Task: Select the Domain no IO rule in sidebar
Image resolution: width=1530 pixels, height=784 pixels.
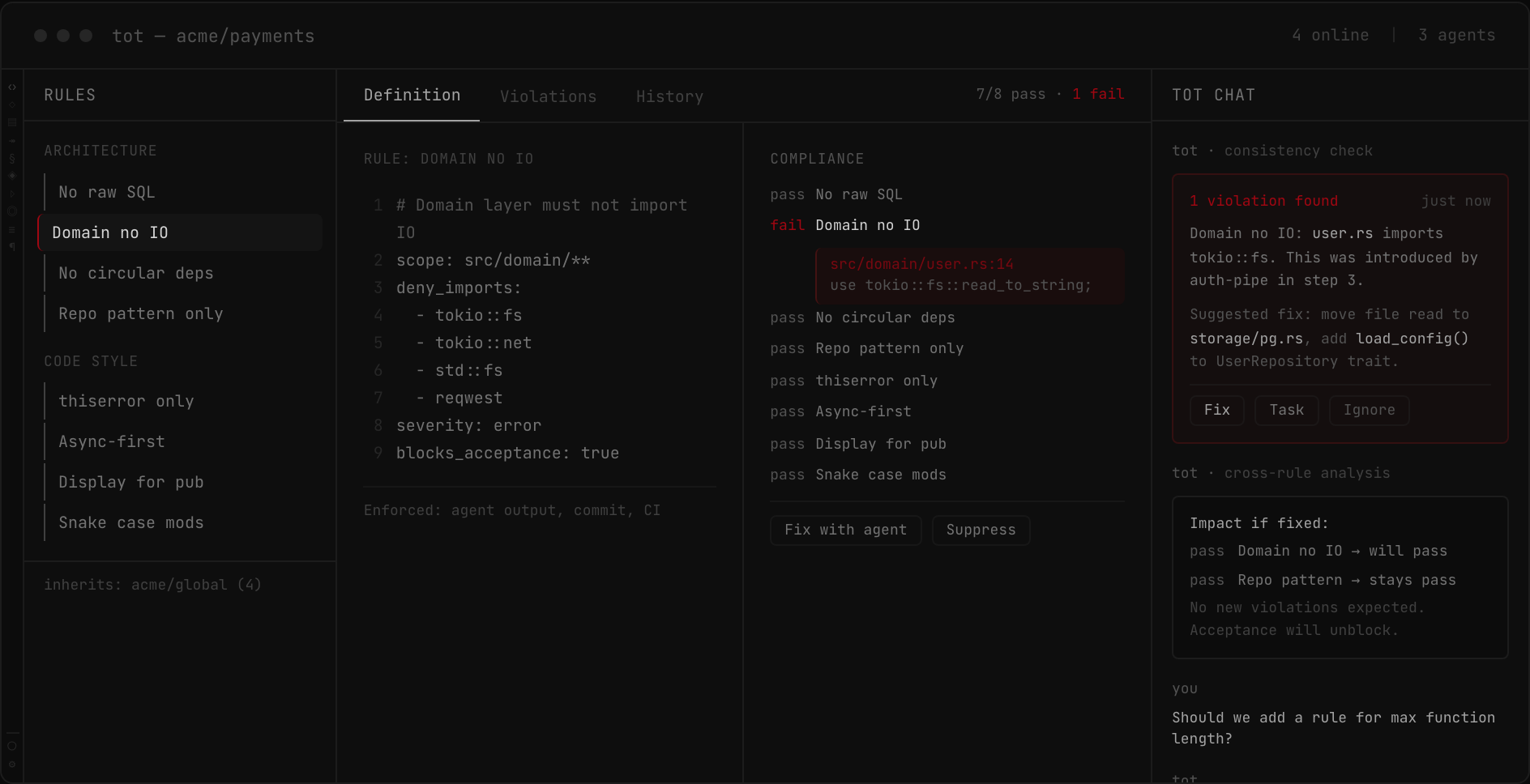Action: [x=180, y=232]
